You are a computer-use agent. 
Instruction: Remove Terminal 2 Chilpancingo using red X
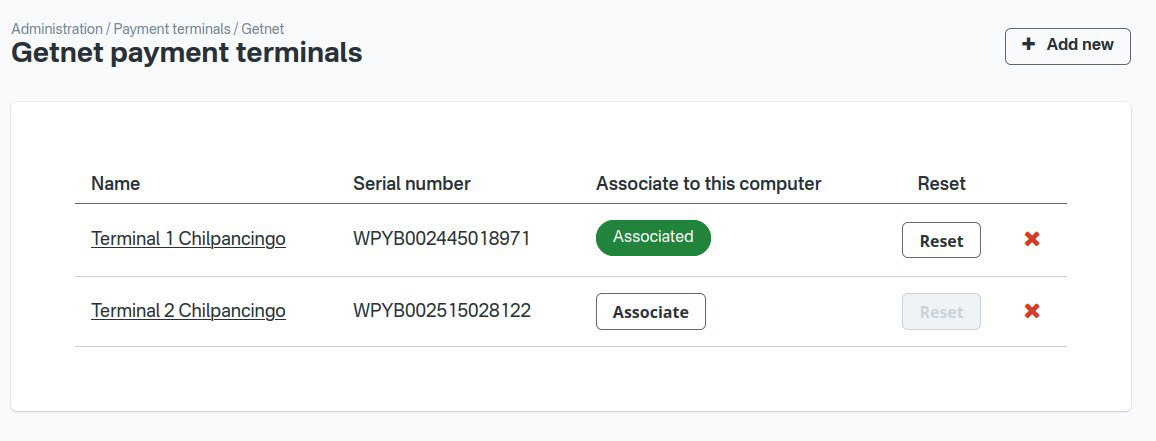[x=1032, y=311]
